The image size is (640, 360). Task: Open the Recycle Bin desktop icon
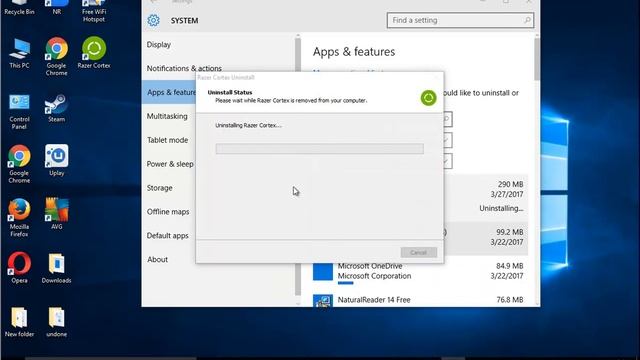click(x=19, y=6)
